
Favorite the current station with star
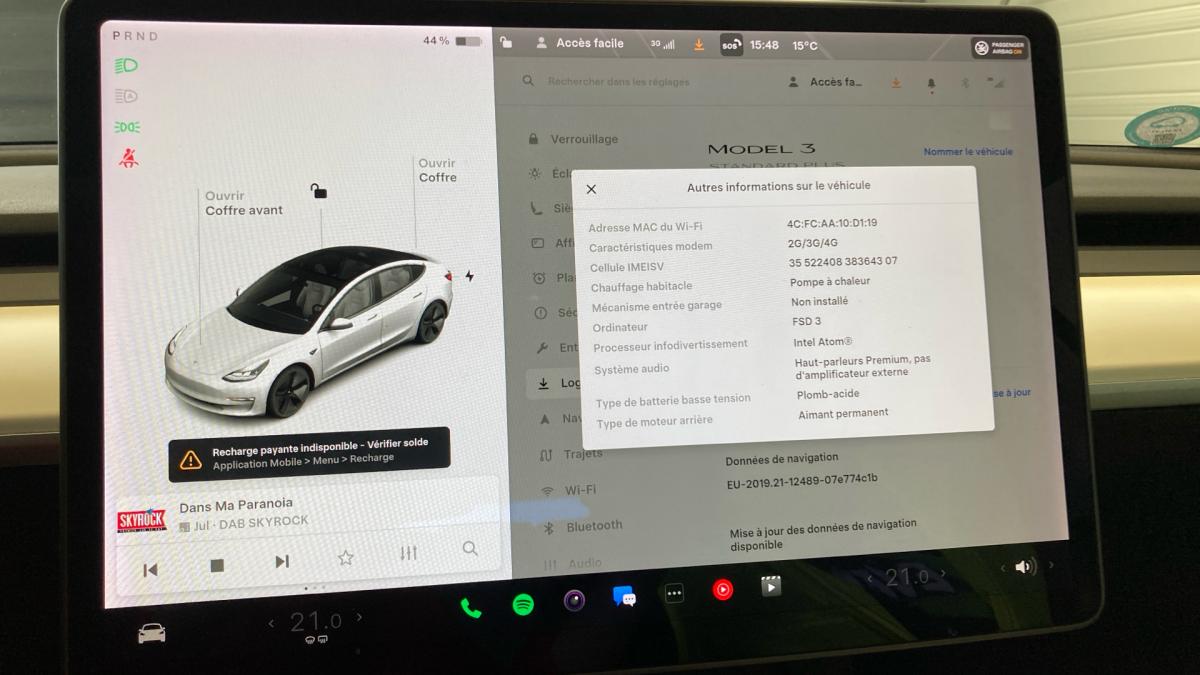[345, 558]
